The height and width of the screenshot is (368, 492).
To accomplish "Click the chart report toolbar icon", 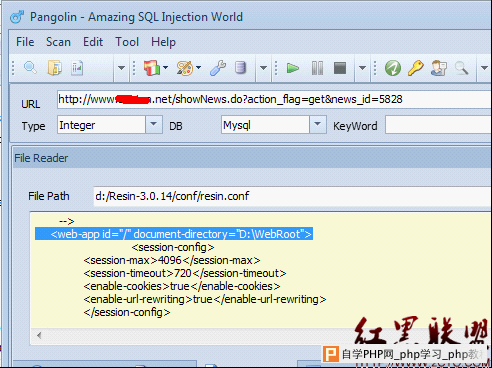I will [77, 68].
